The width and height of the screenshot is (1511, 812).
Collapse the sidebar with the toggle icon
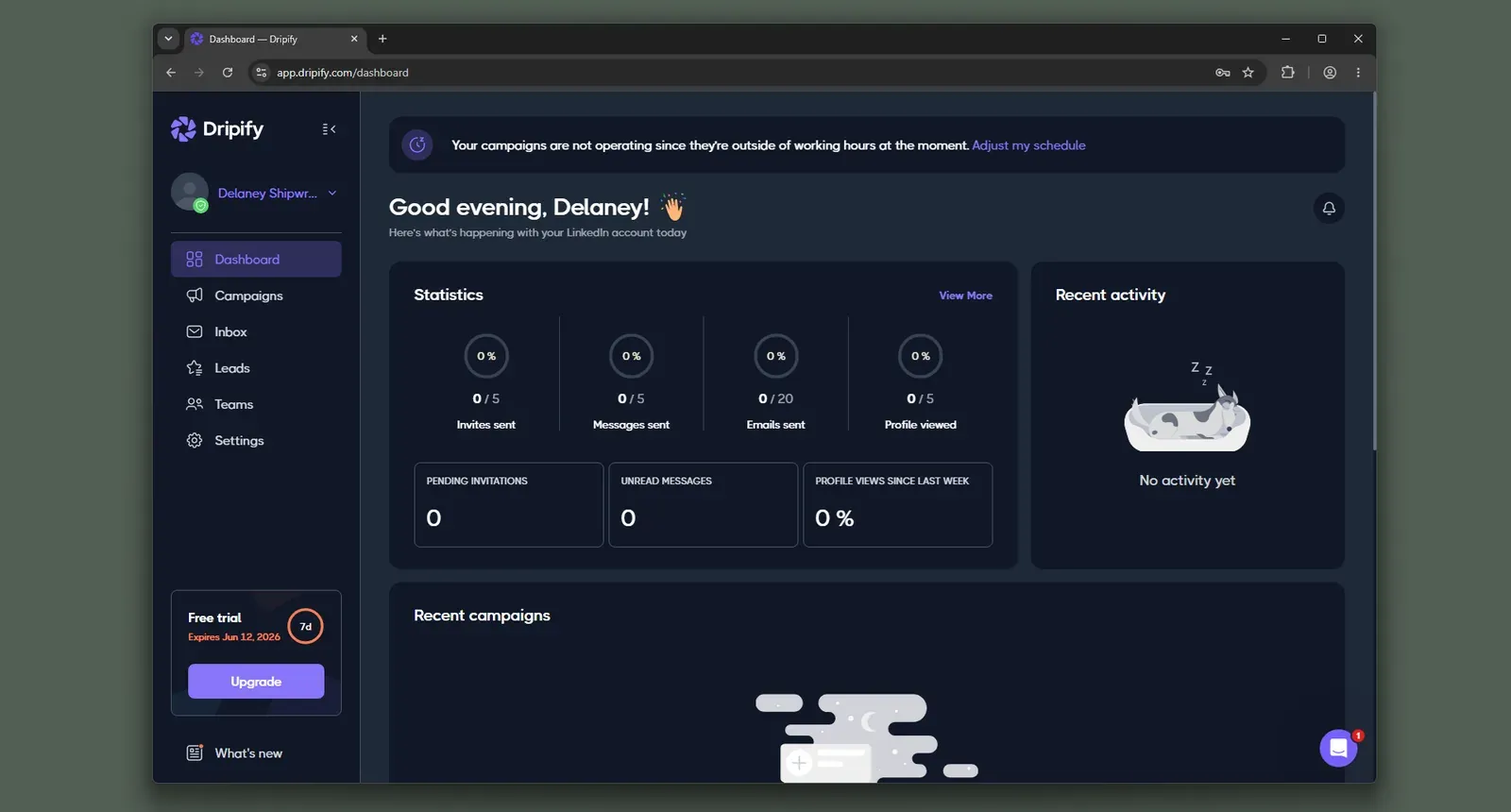pyautogui.click(x=329, y=129)
